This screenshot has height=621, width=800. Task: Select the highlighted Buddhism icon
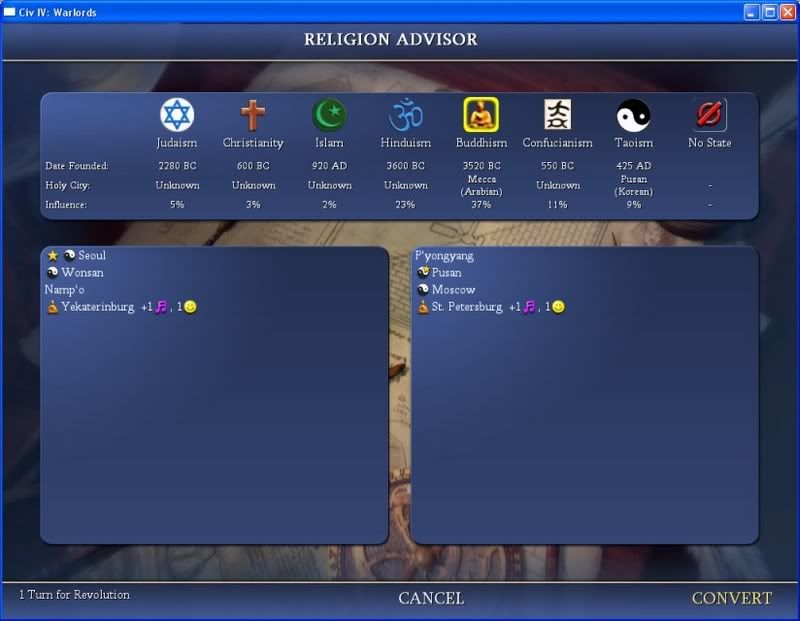tap(481, 115)
